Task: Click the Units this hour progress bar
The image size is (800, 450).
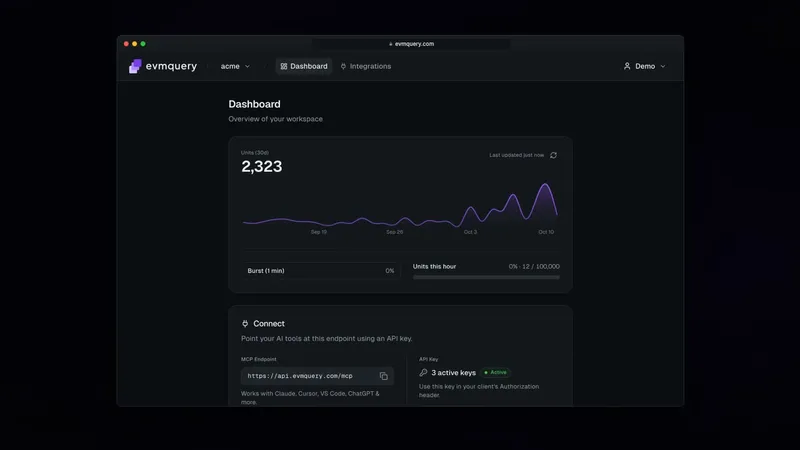Action: 486,278
